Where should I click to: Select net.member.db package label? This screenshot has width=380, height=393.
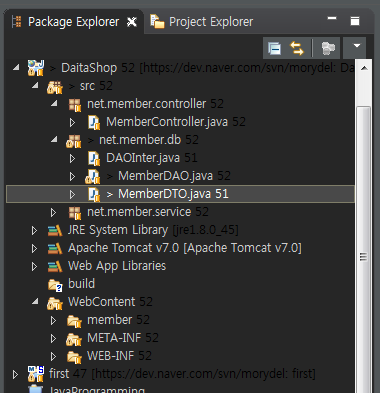coord(140,140)
